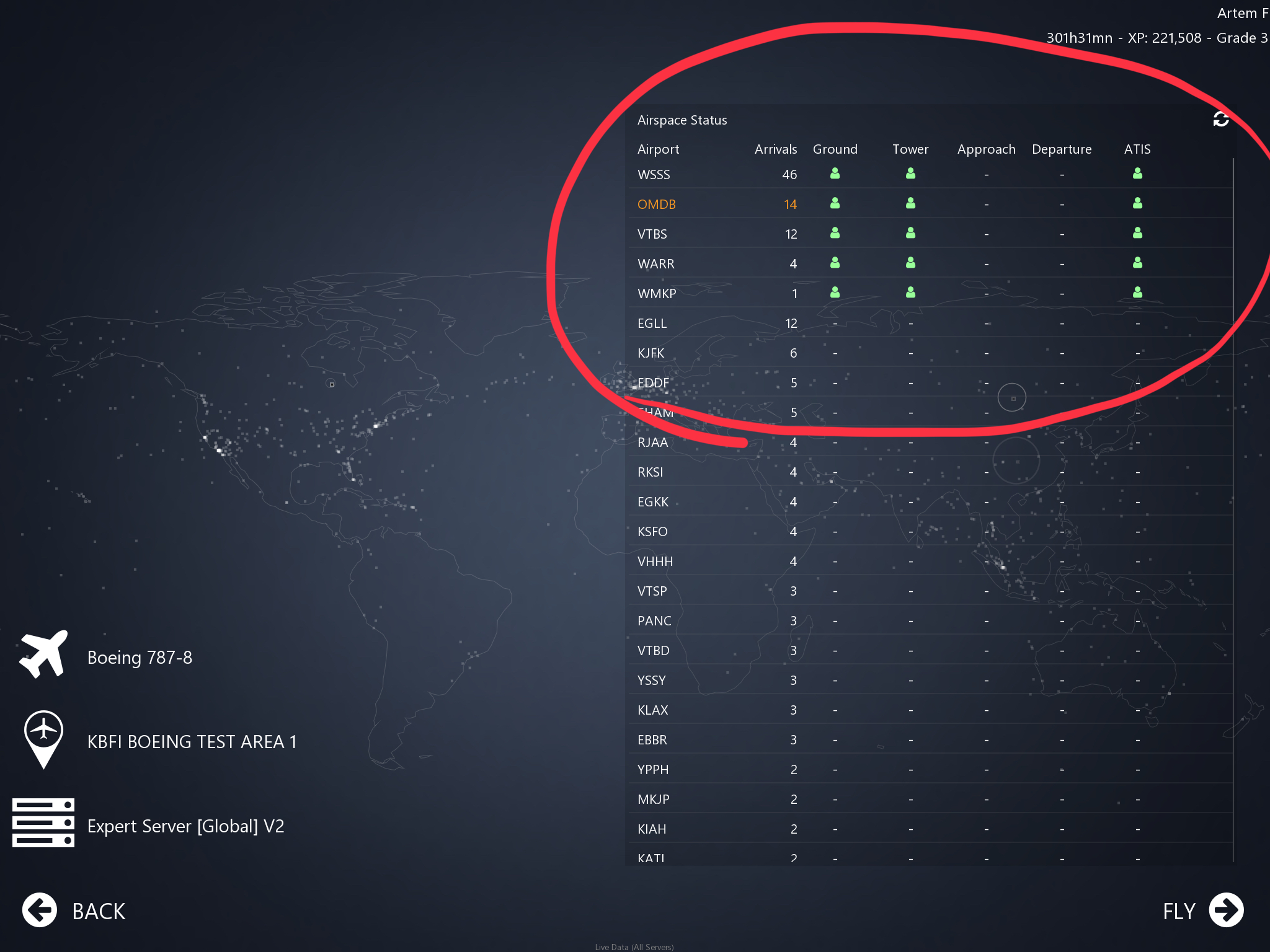Click the VTBS ATIS controller icon

pos(1137,234)
